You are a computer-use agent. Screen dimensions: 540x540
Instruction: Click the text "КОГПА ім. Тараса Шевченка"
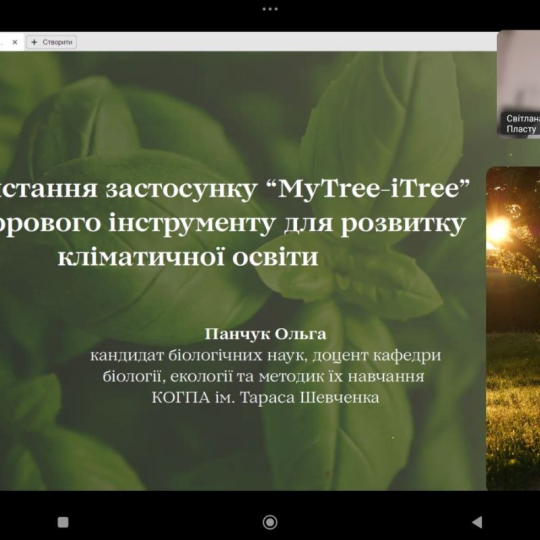click(x=265, y=398)
